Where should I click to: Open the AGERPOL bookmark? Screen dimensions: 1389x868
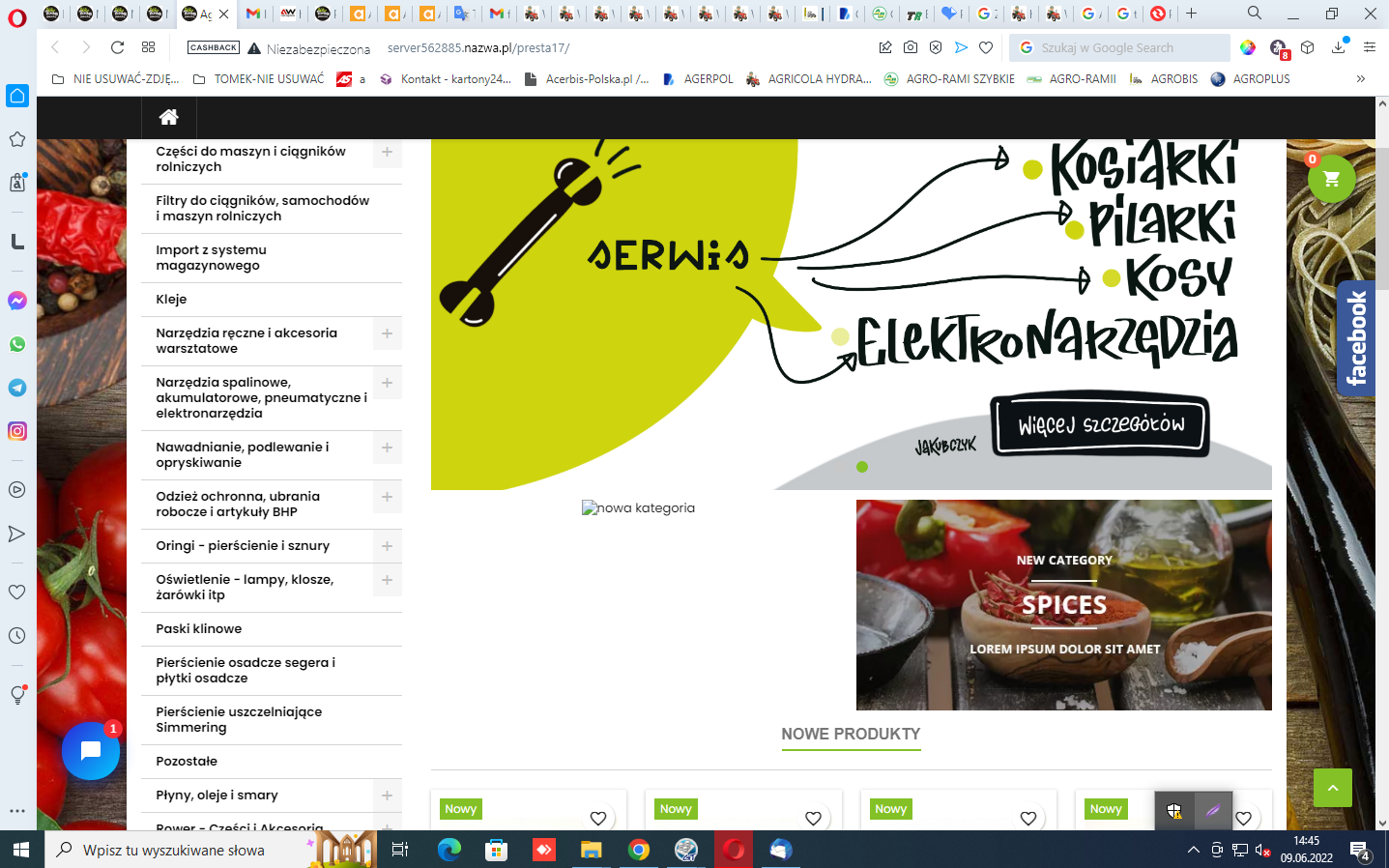click(x=698, y=79)
